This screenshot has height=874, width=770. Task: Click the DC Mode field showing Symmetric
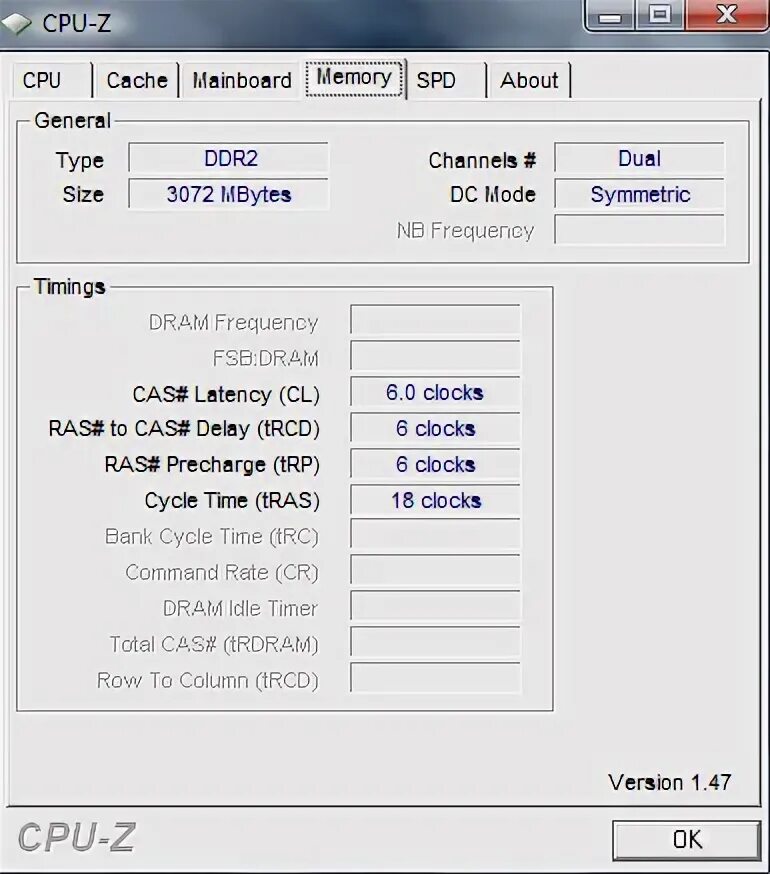[640, 194]
